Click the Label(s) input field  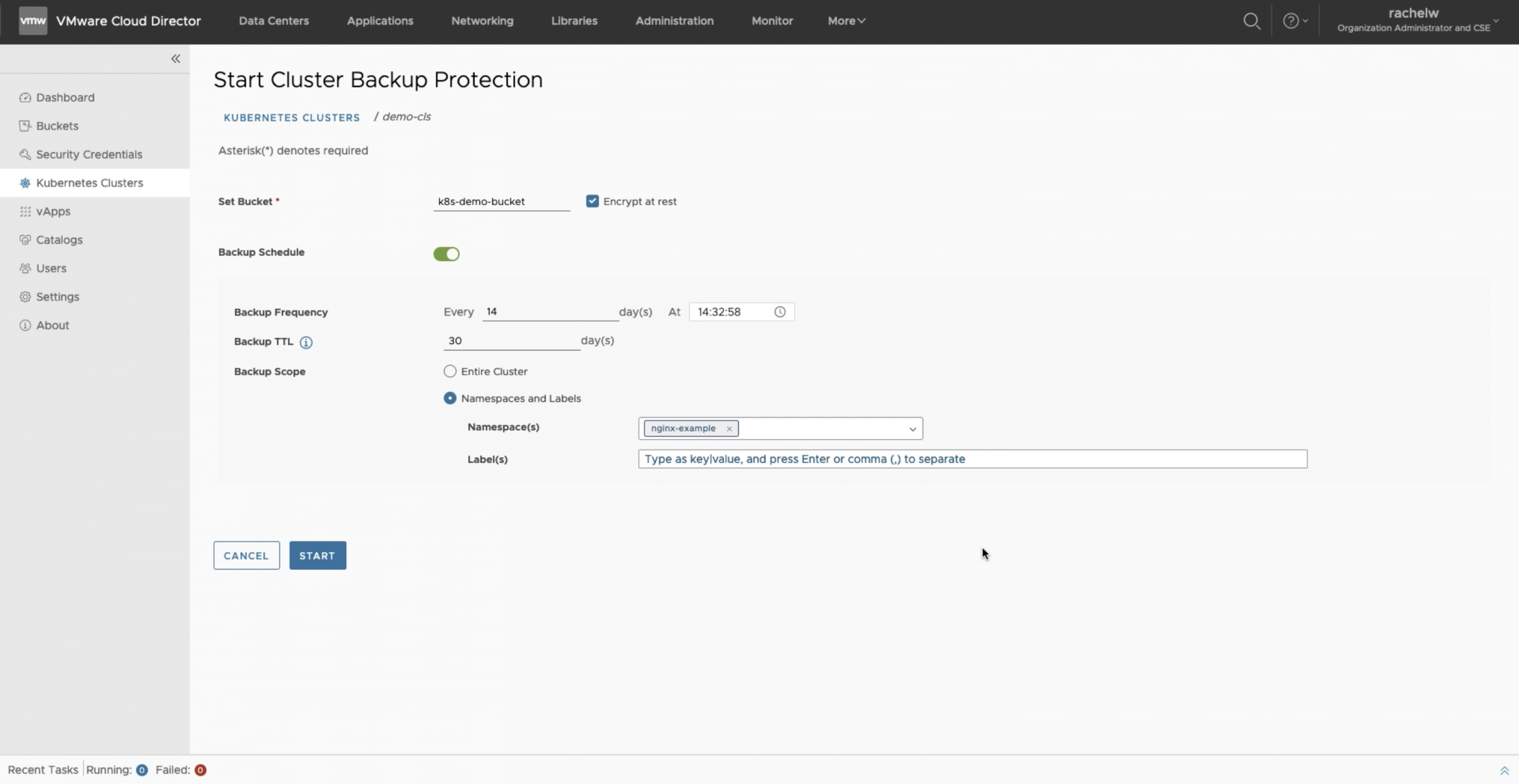[972, 459]
